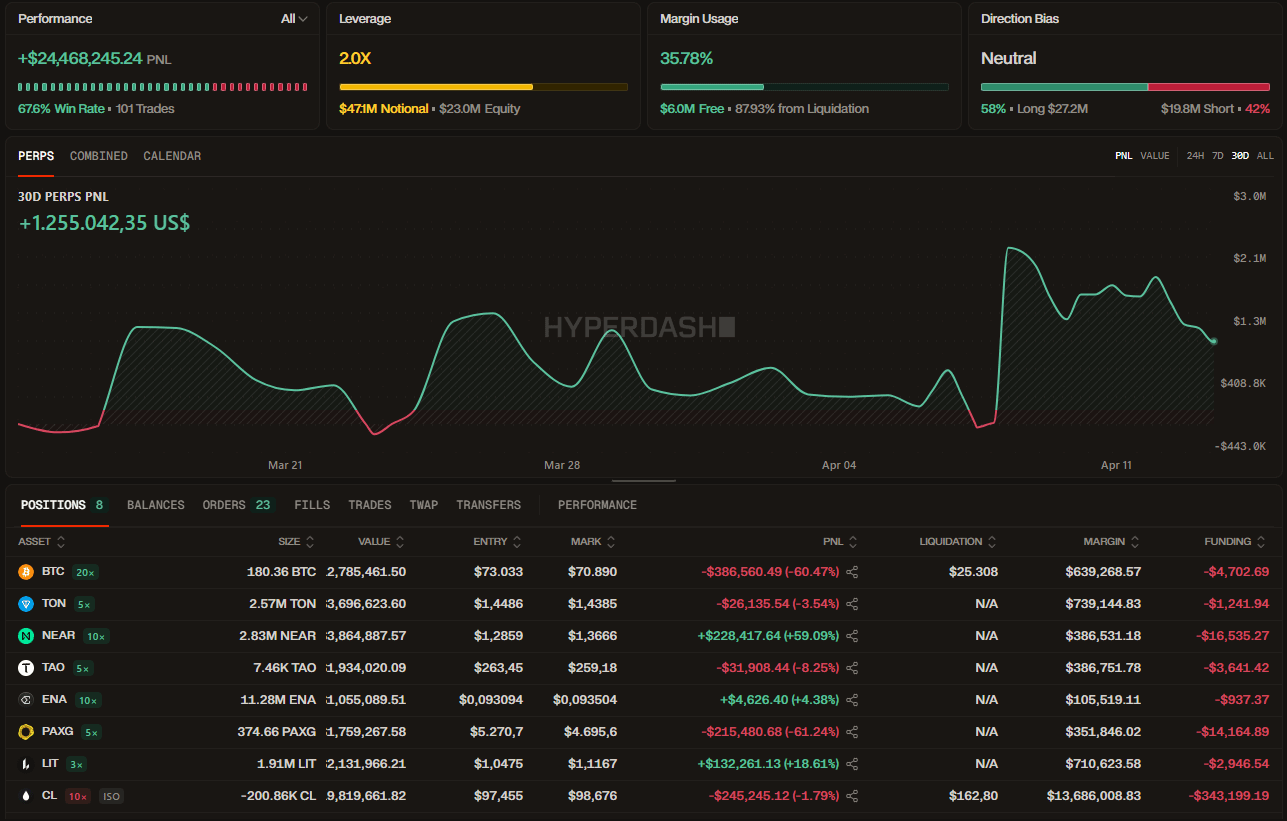Open the FILLS tab
The width and height of the screenshot is (1287, 821).
pos(312,505)
